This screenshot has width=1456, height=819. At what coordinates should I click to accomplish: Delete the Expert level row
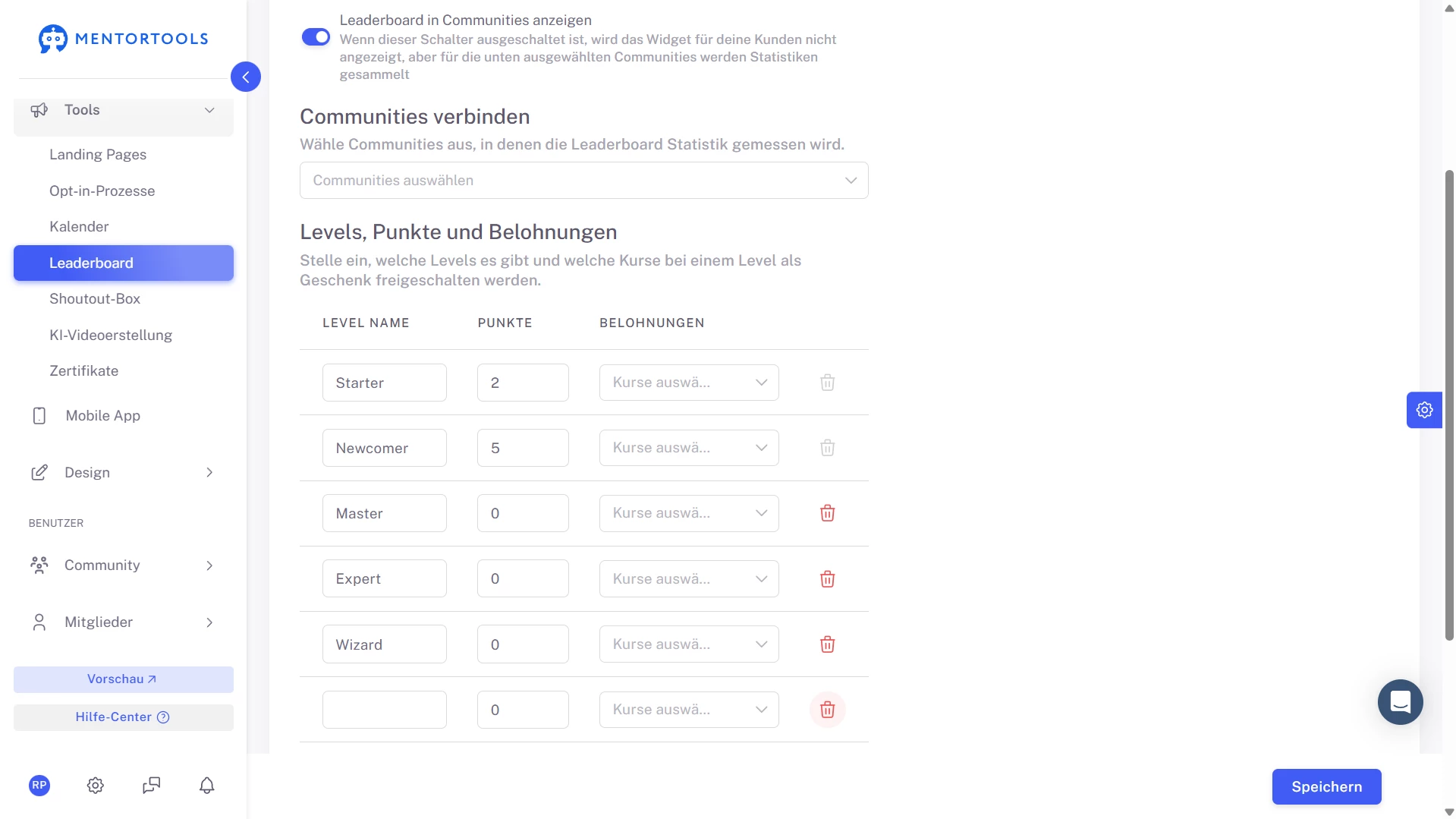point(827,579)
